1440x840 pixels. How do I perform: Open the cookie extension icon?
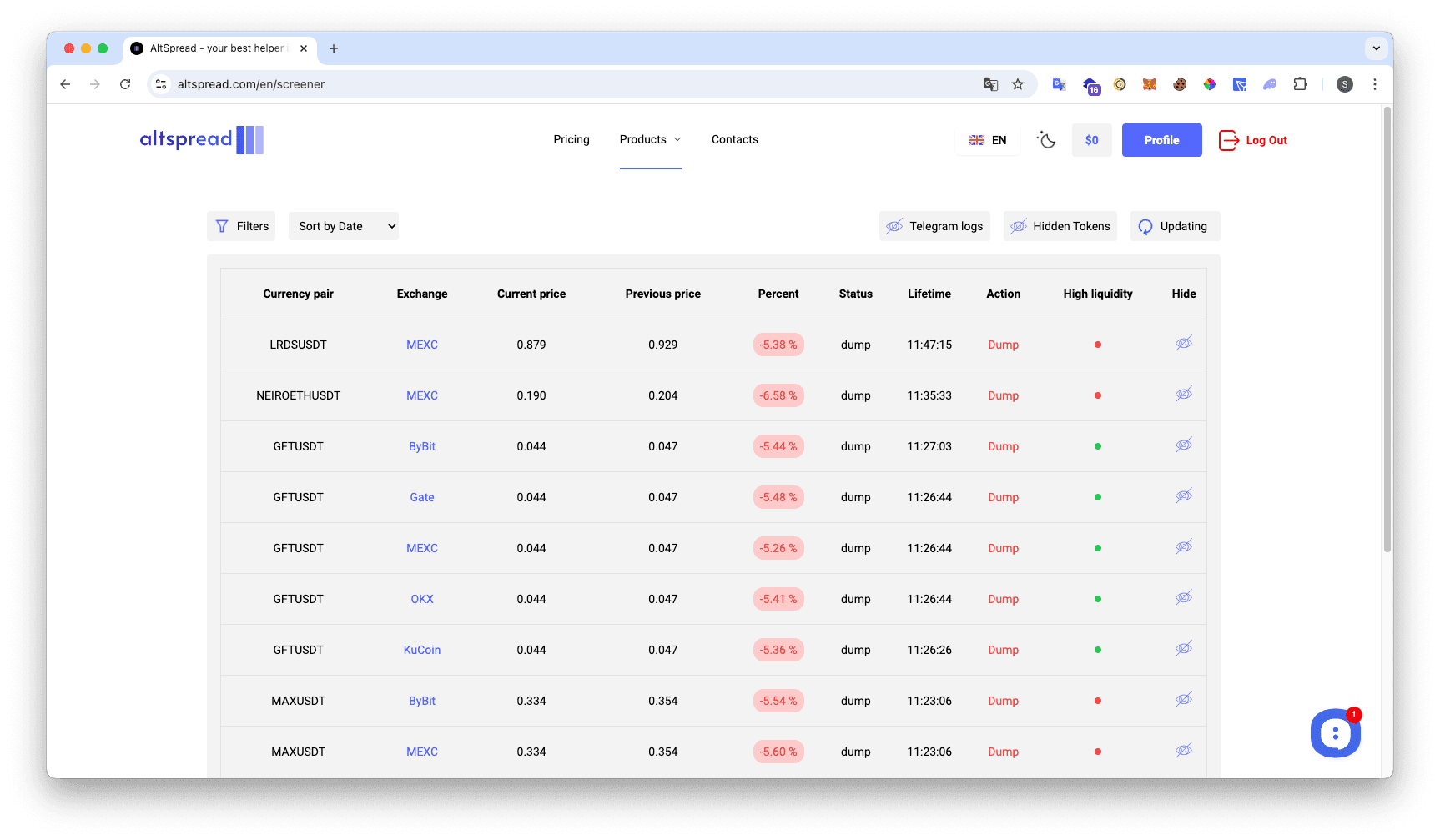[1180, 84]
